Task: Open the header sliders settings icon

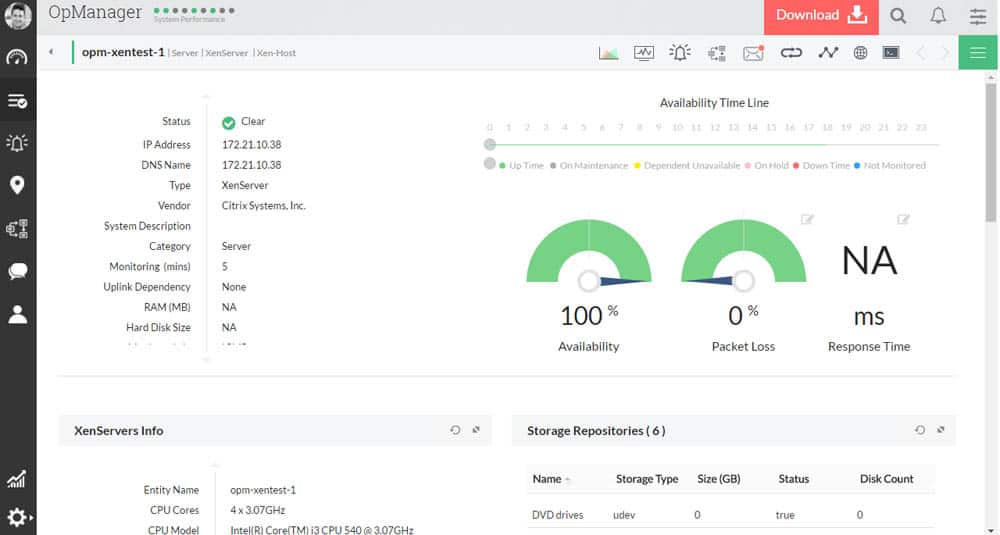Action: [x=978, y=16]
